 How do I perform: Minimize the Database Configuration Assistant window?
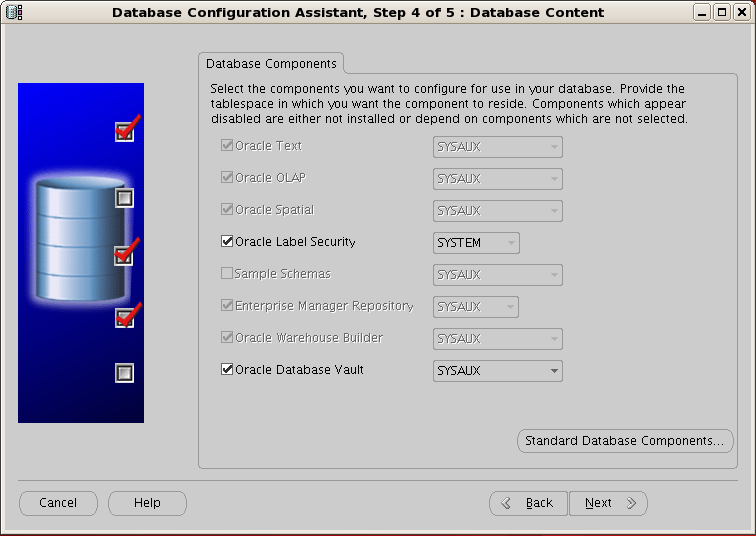click(702, 12)
